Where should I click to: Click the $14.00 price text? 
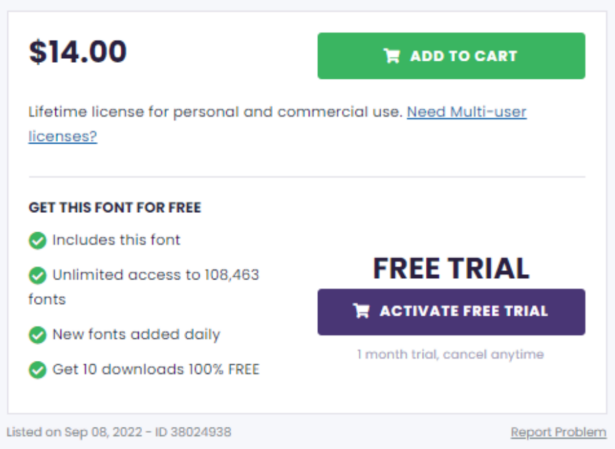(78, 51)
